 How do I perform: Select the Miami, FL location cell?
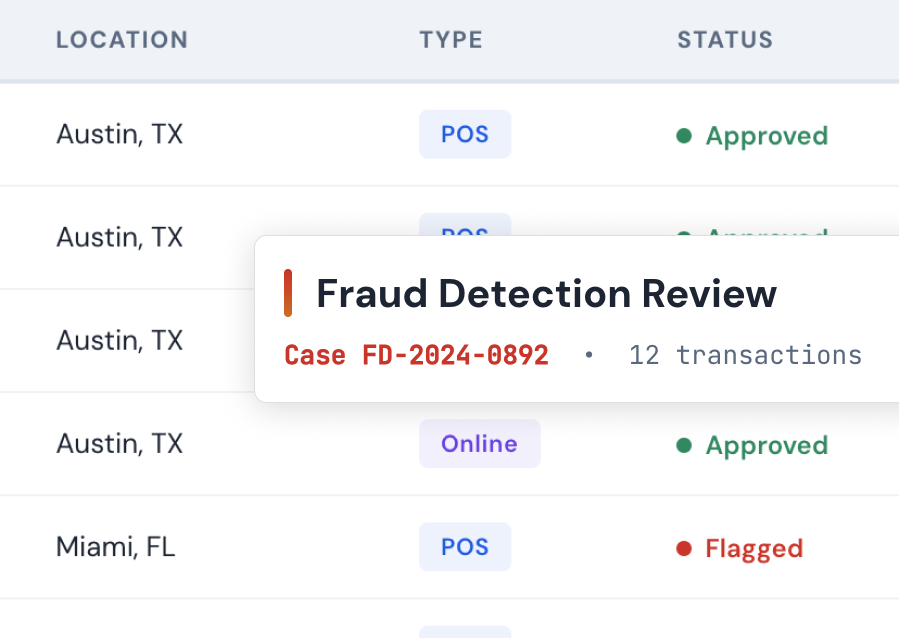[x=115, y=547]
